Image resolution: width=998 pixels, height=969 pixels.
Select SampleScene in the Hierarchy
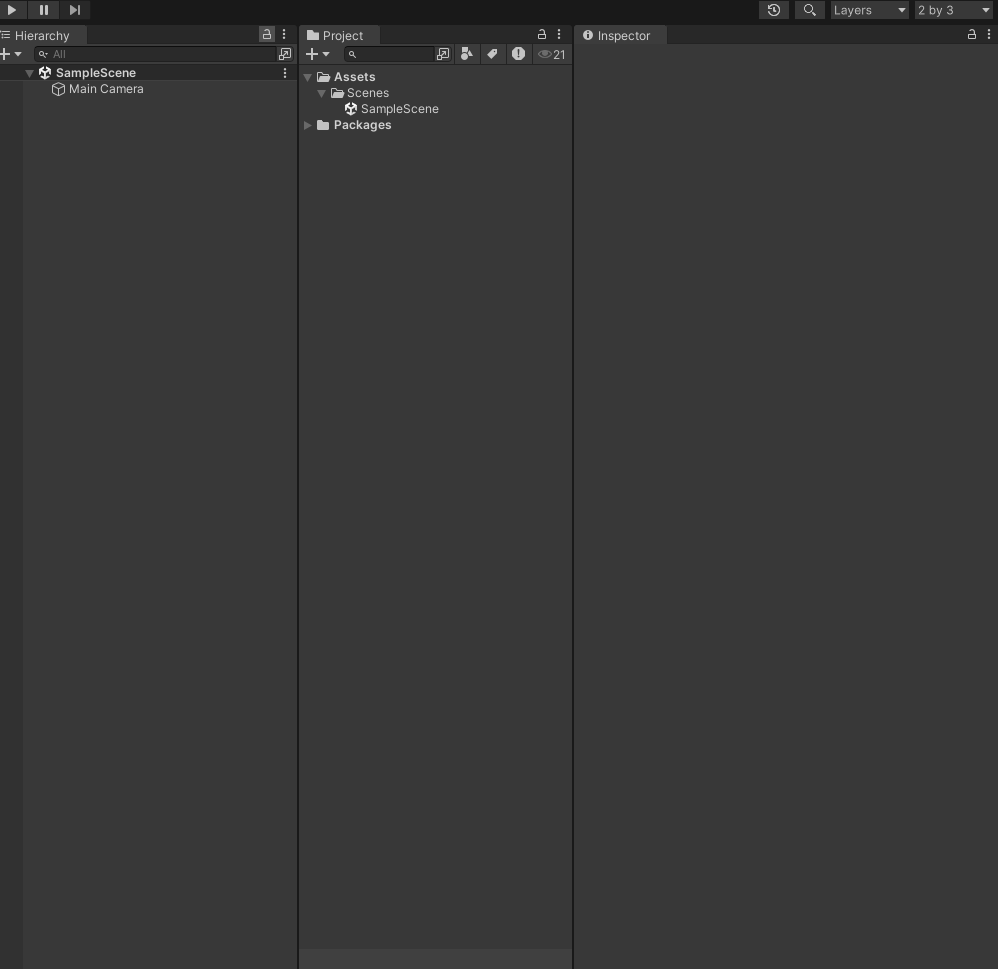95,73
